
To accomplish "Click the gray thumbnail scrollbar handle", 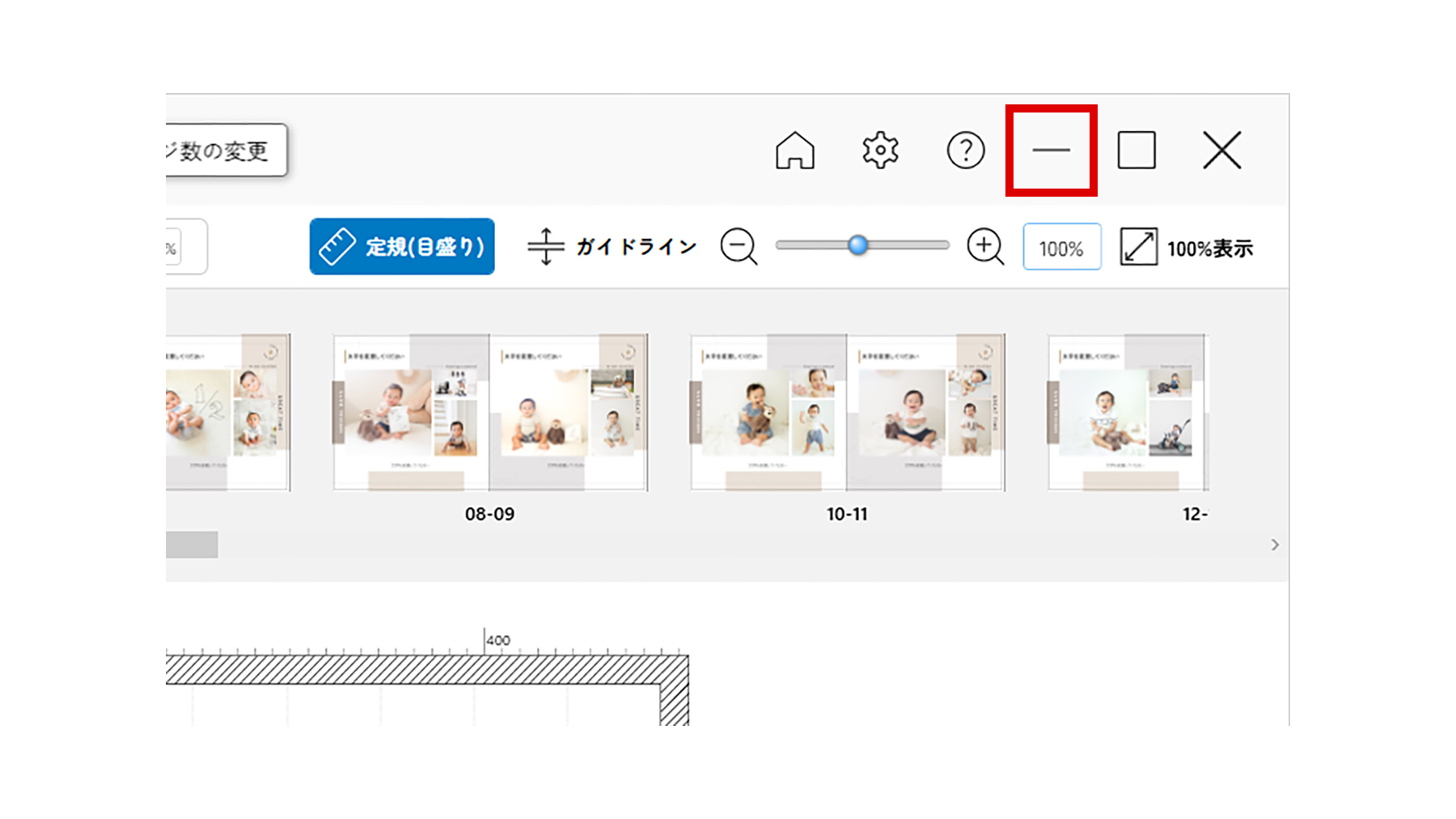I will click(192, 545).
